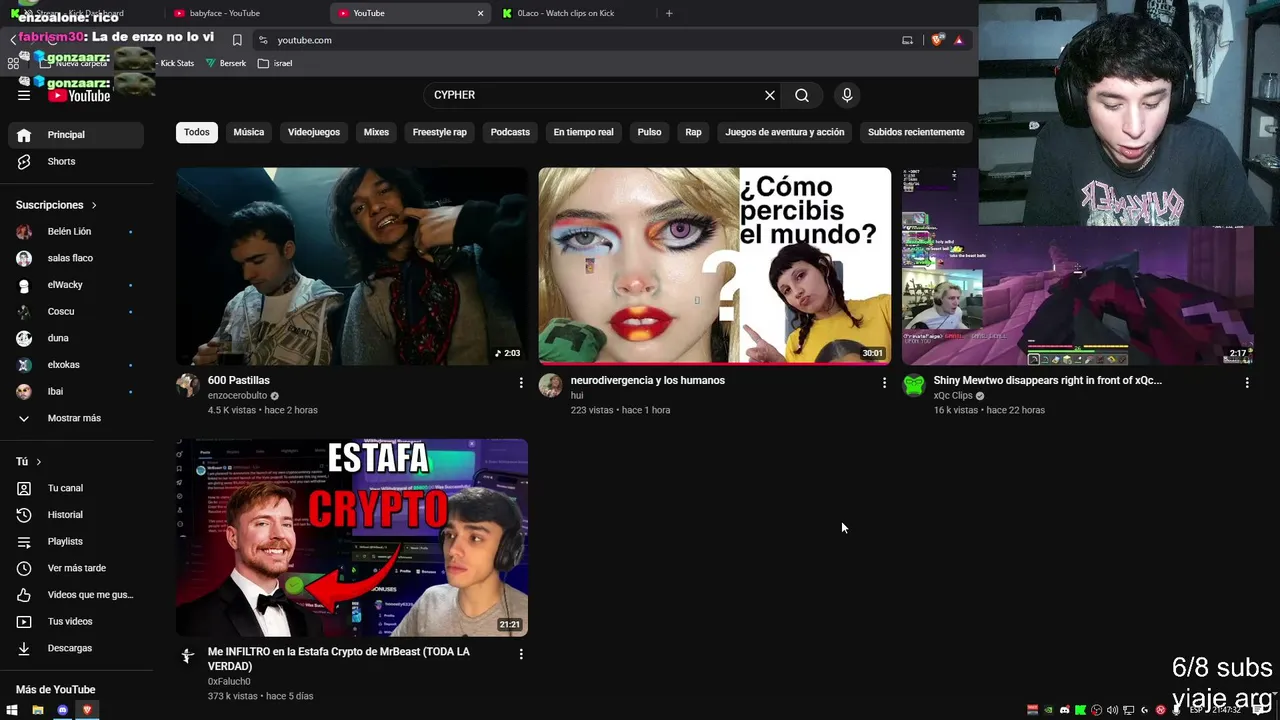The height and width of the screenshot is (720, 1280).
Task: Open Brave Rewards triangle icon
Action: 958,40
